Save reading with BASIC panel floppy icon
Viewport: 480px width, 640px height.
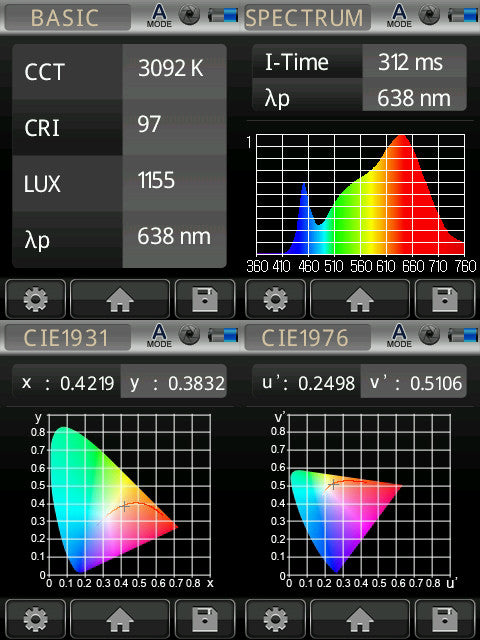[205, 299]
